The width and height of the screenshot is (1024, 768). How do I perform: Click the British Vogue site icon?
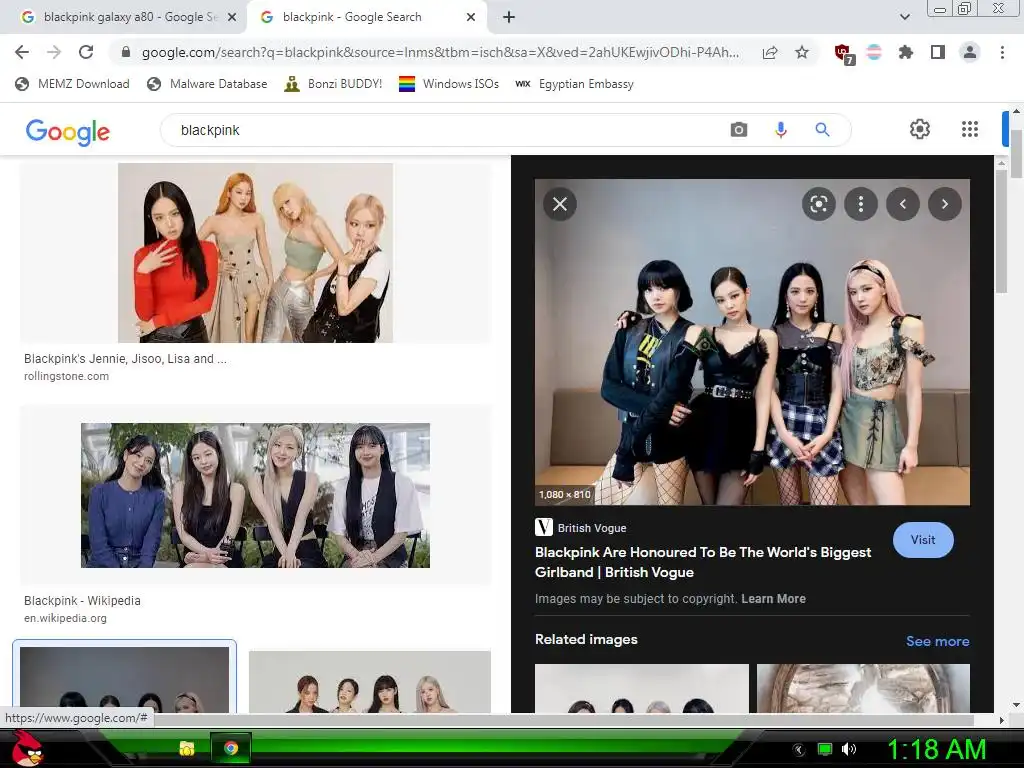coord(543,528)
